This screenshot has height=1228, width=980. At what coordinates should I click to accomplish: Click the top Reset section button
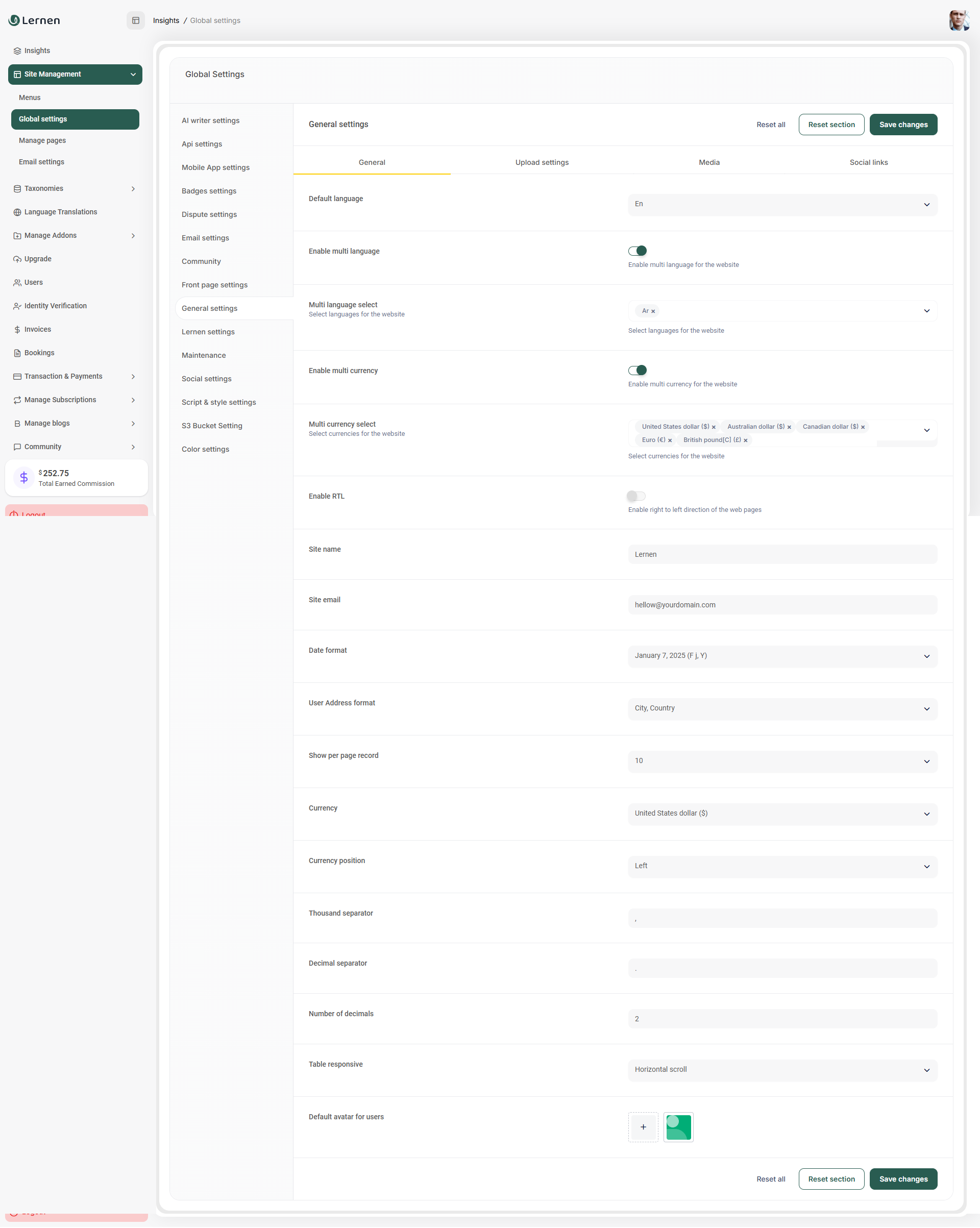pyautogui.click(x=831, y=125)
